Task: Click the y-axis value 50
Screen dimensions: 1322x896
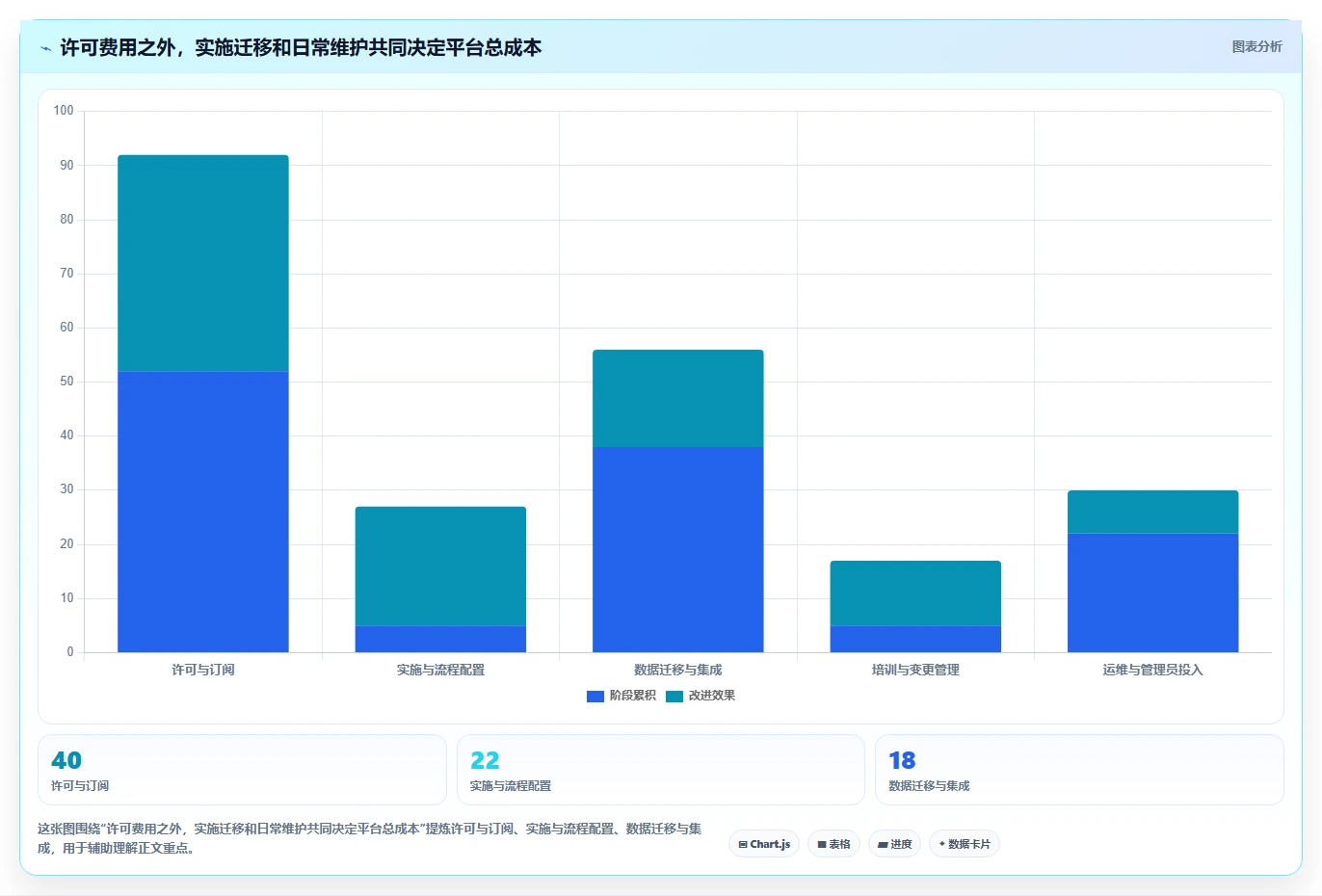Action: [x=66, y=382]
